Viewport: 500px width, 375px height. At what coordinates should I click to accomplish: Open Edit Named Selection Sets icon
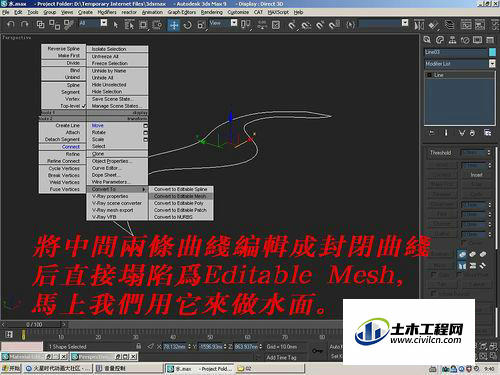pos(350,25)
